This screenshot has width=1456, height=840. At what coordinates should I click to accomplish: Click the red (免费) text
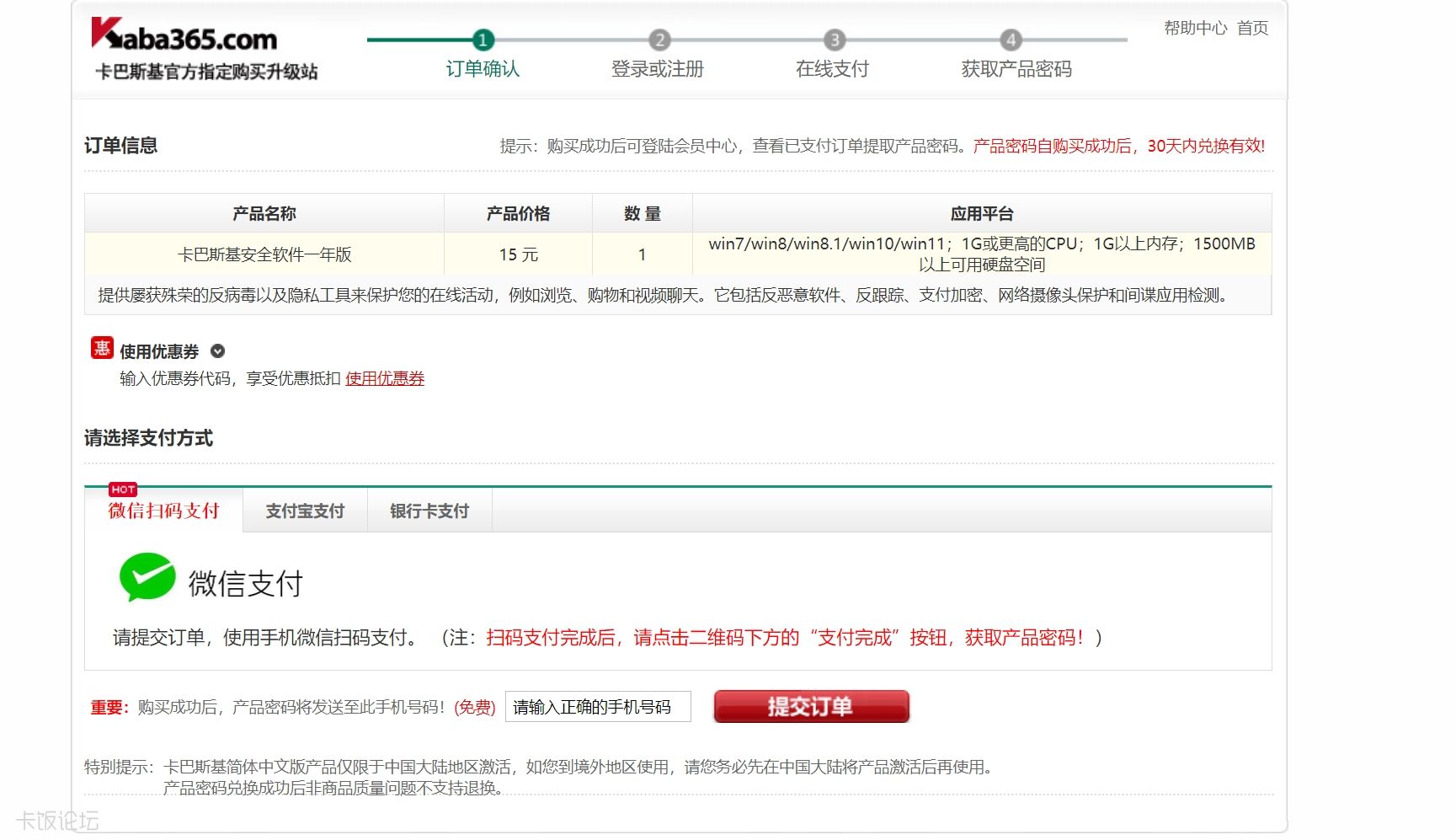pos(475,707)
